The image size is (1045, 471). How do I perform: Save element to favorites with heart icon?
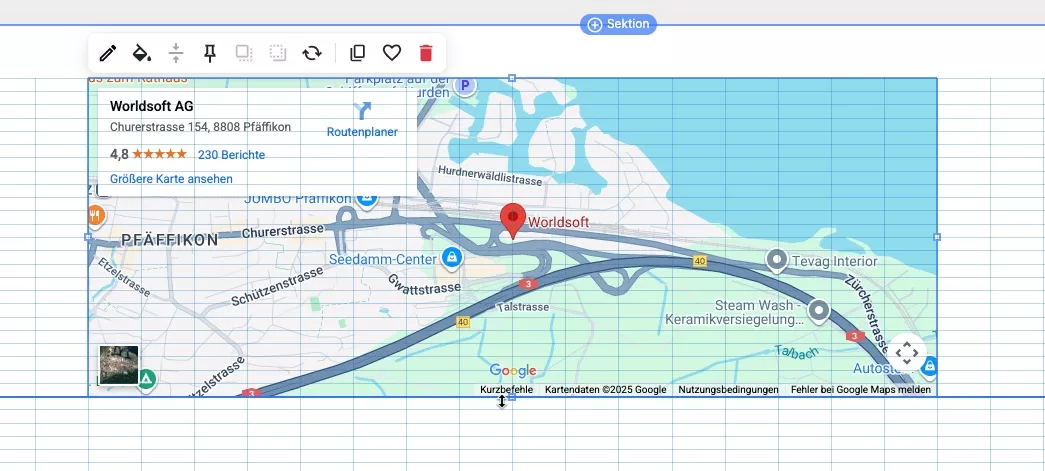click(x=392, y=54)
